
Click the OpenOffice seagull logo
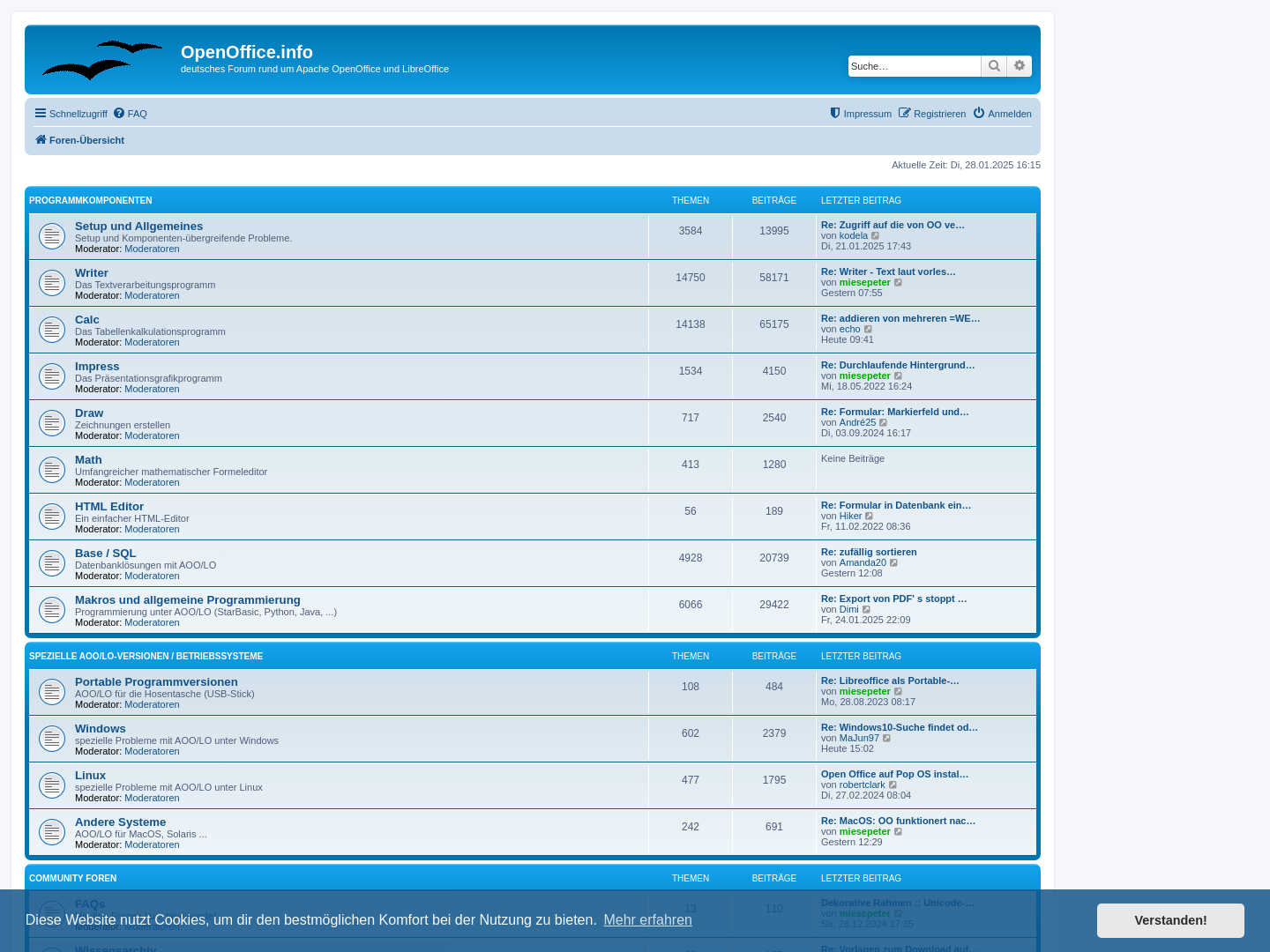pyautogui.click(x=102, y=59)
